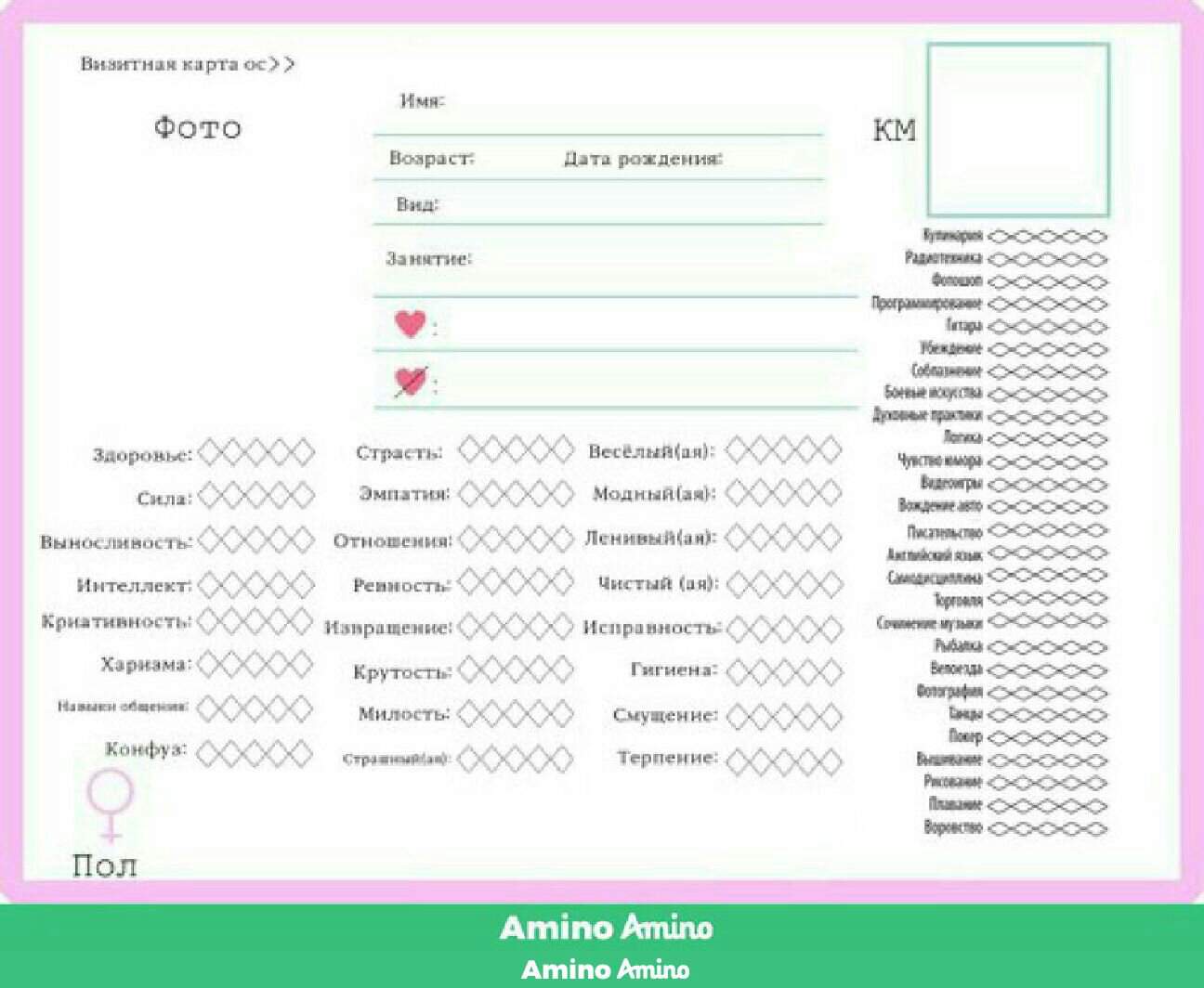
Task: Click the diamond row beside 'Гитара'
Action: tap(1048, 326)
